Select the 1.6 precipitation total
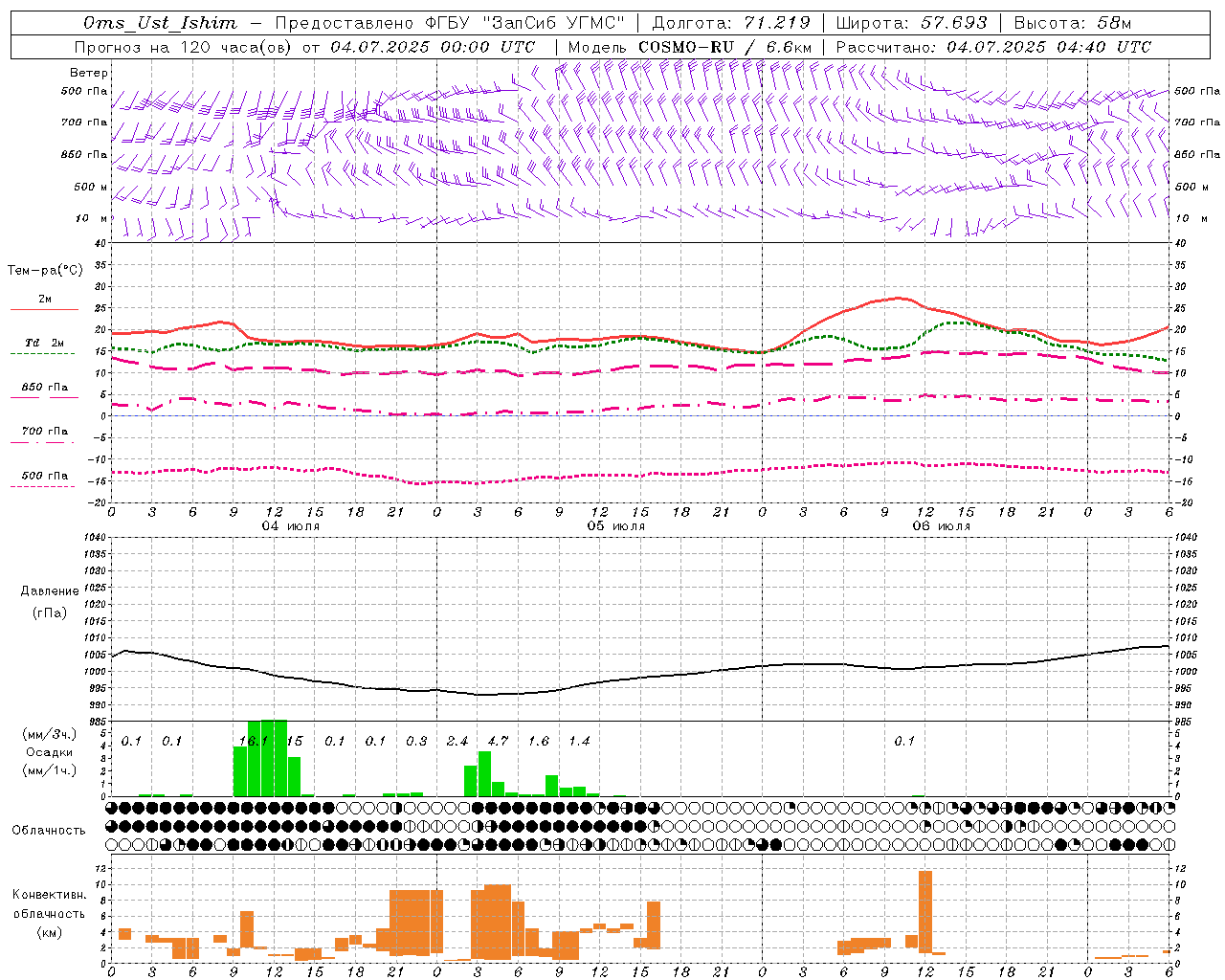This screenshot has width=1225, height=980. pos(539,741)
